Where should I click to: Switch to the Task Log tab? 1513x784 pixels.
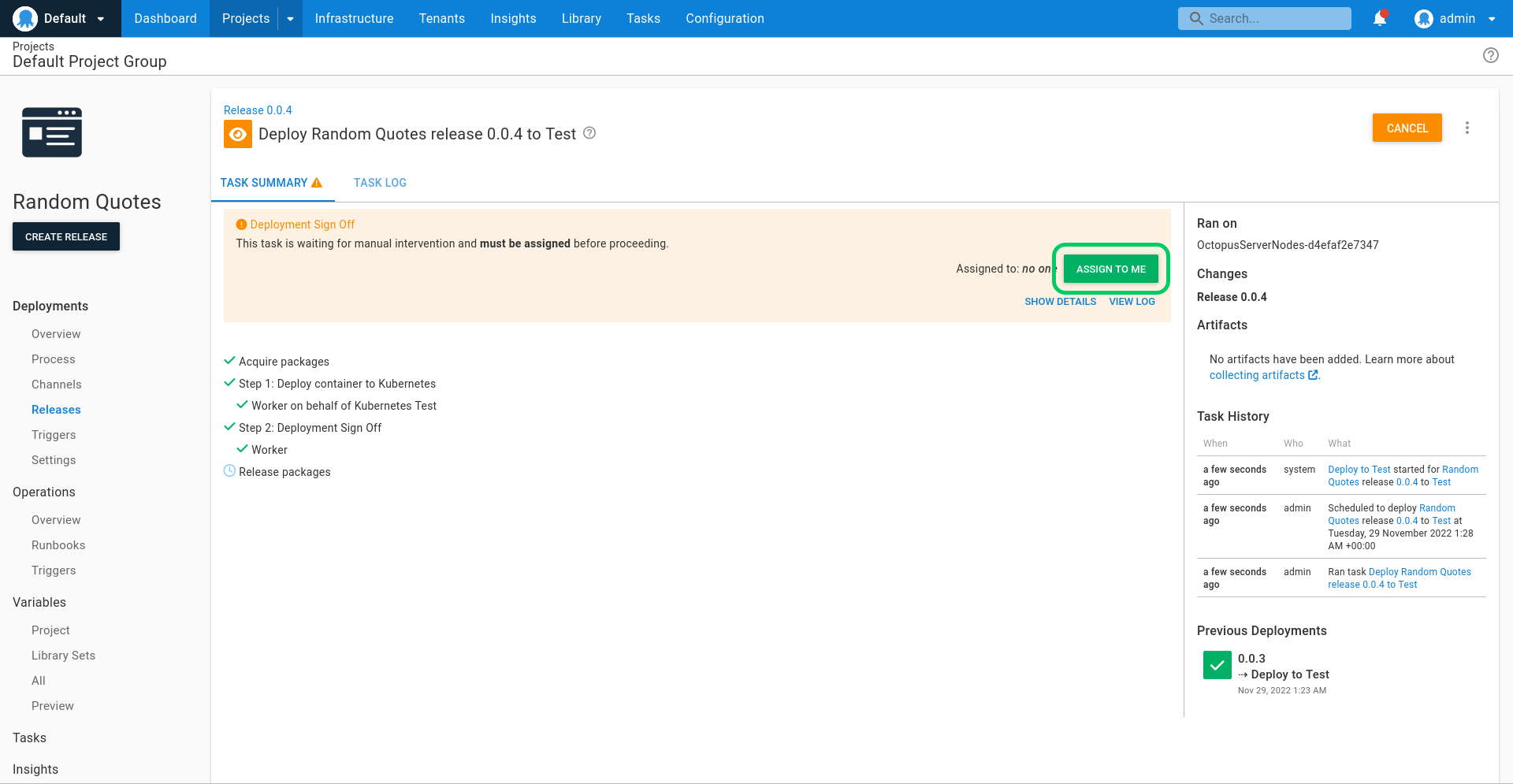[380, 183]
